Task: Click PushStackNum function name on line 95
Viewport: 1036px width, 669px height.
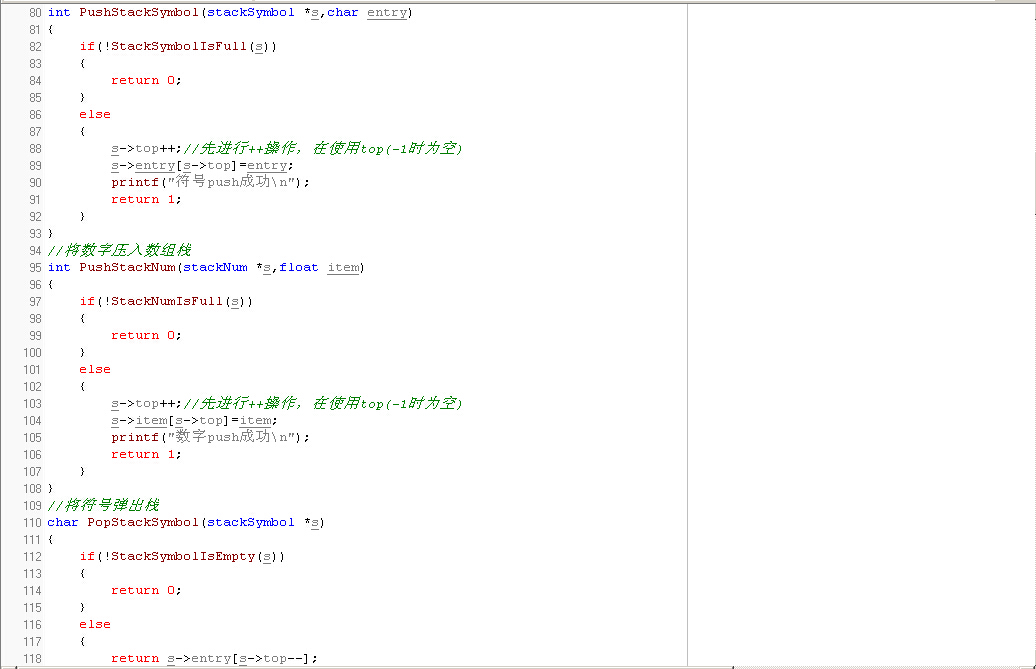Action: point(127,267)
